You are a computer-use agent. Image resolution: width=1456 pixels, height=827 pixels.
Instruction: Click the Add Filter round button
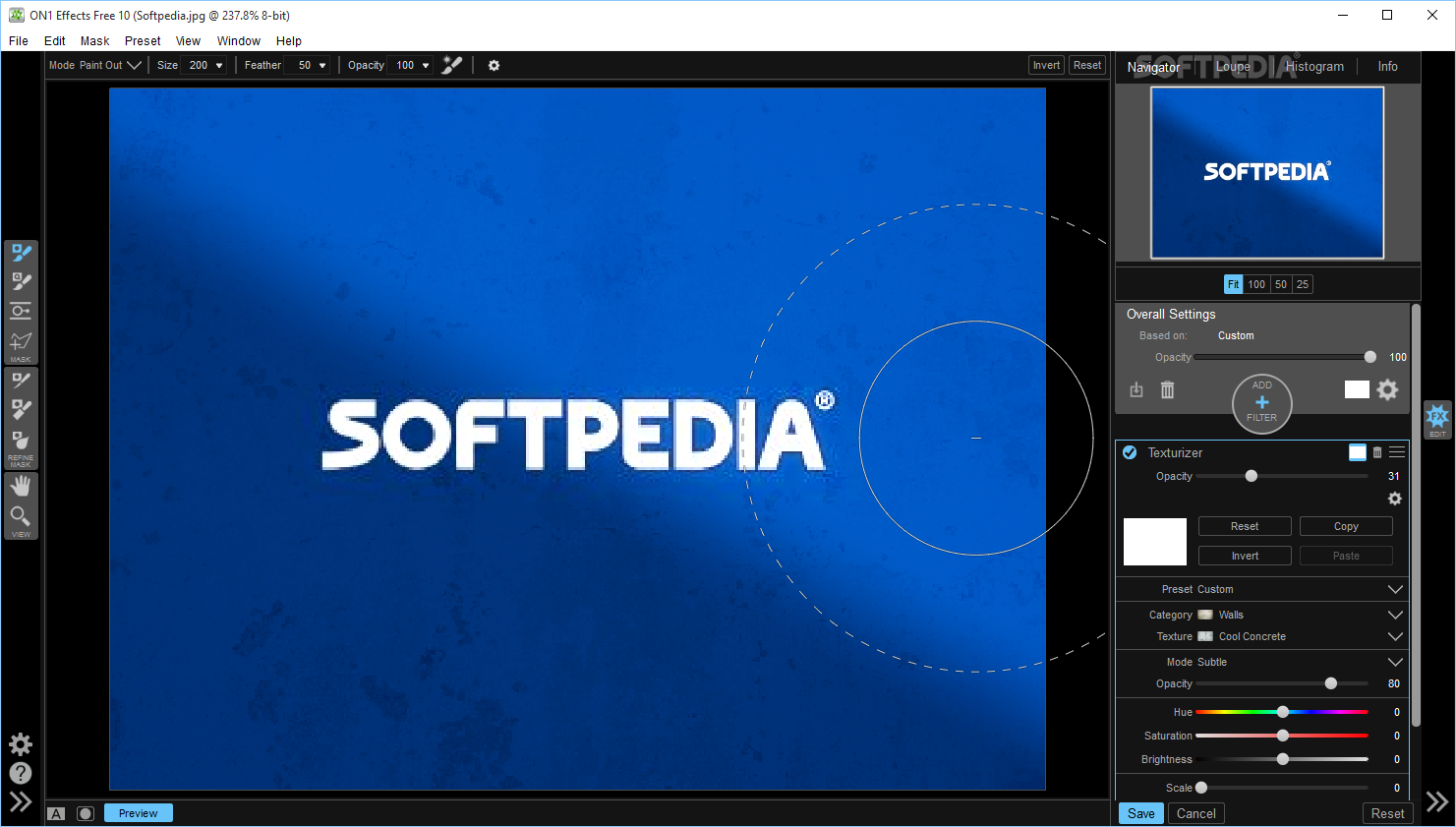pyautogui.click(x=1261, y=403)
